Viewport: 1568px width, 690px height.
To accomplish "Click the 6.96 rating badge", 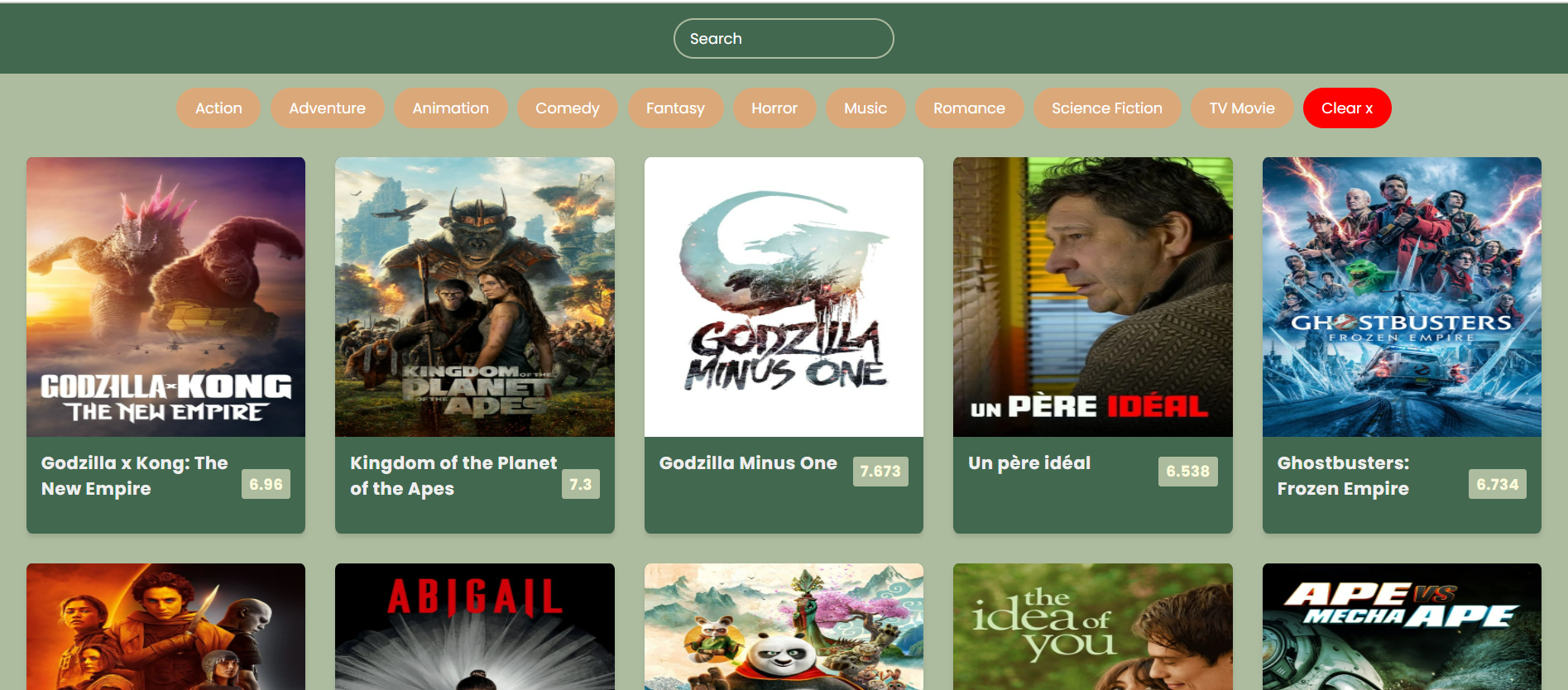I will pos(266,484).
